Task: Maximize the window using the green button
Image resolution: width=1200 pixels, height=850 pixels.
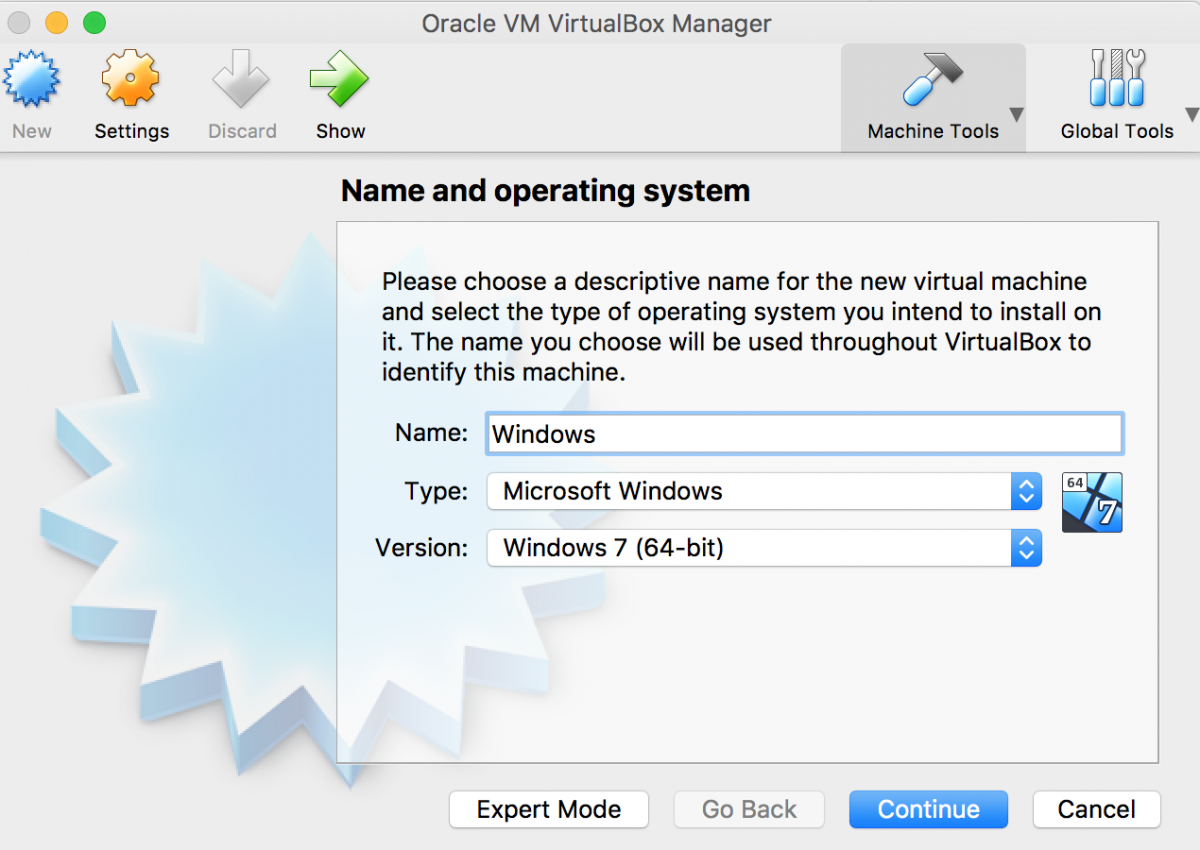Action: coord(94,22)
